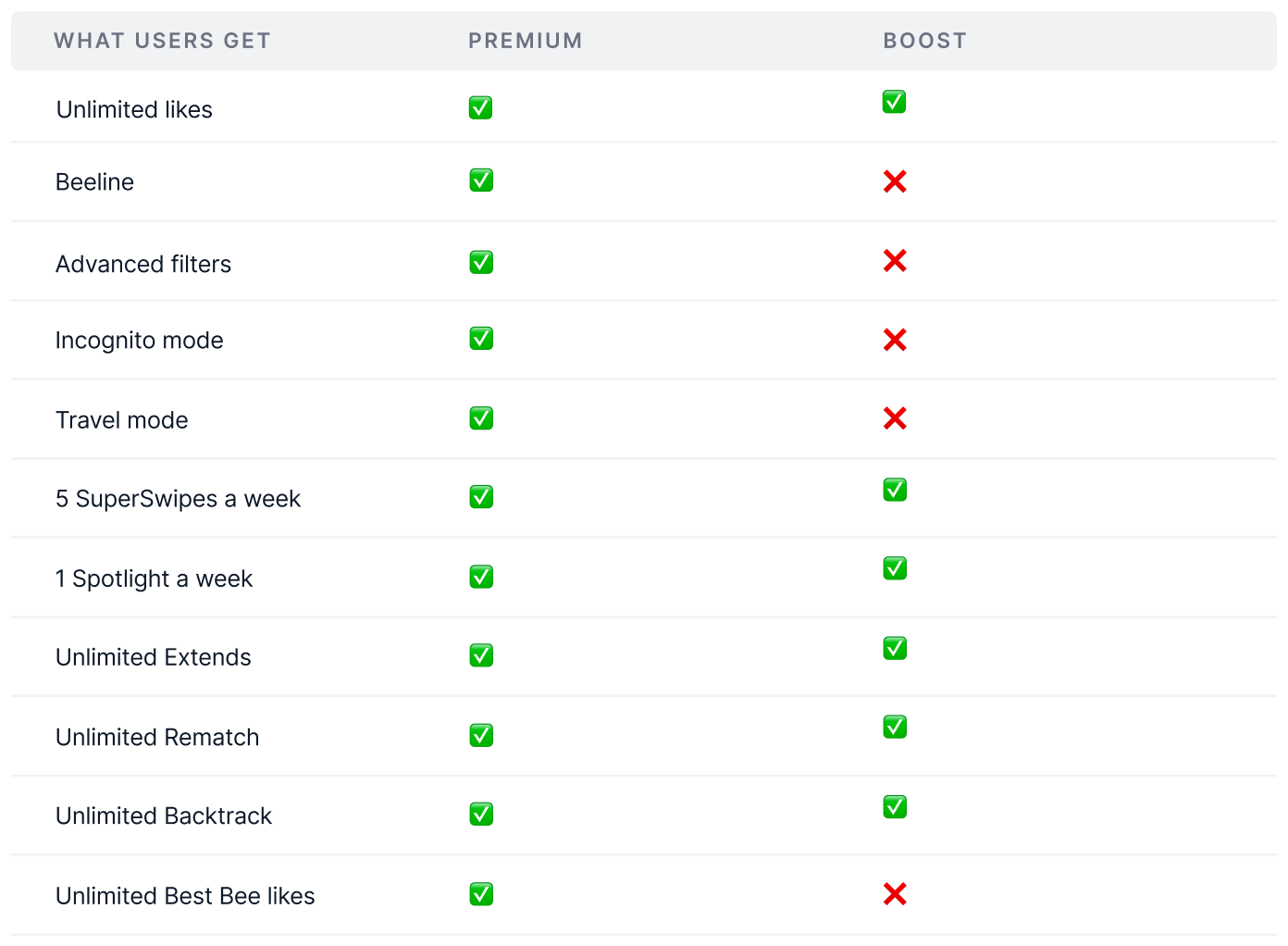This screenshot has width=1288, height=946.
Task: Click red X for Unlimited Best Bee likes
Action: 895,894
